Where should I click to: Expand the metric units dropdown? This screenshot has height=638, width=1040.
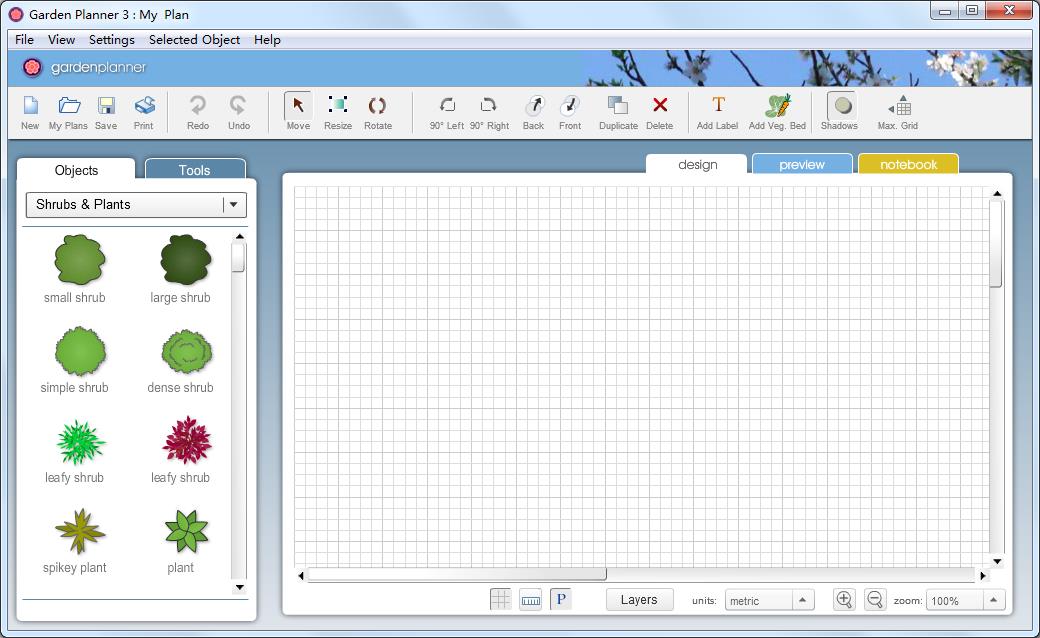click(802, 600)
